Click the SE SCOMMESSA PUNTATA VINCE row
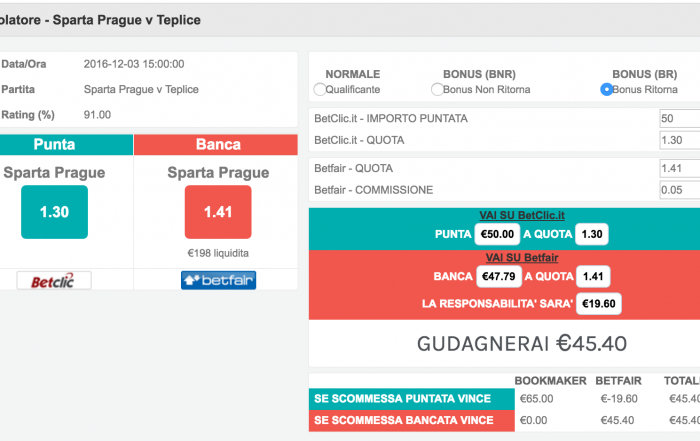This screenshot has width=700, height=441. tap(504, 399)
